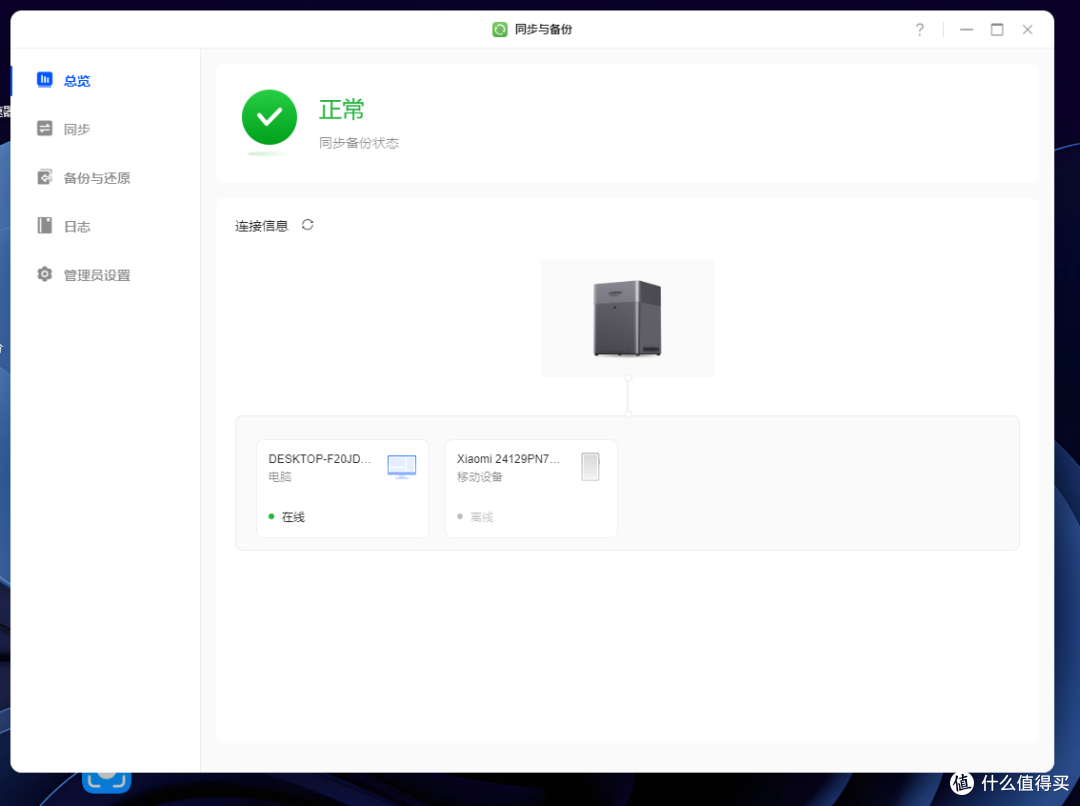Click the mobile phone device icon
1080x806 pixels.
coord(590,466)
